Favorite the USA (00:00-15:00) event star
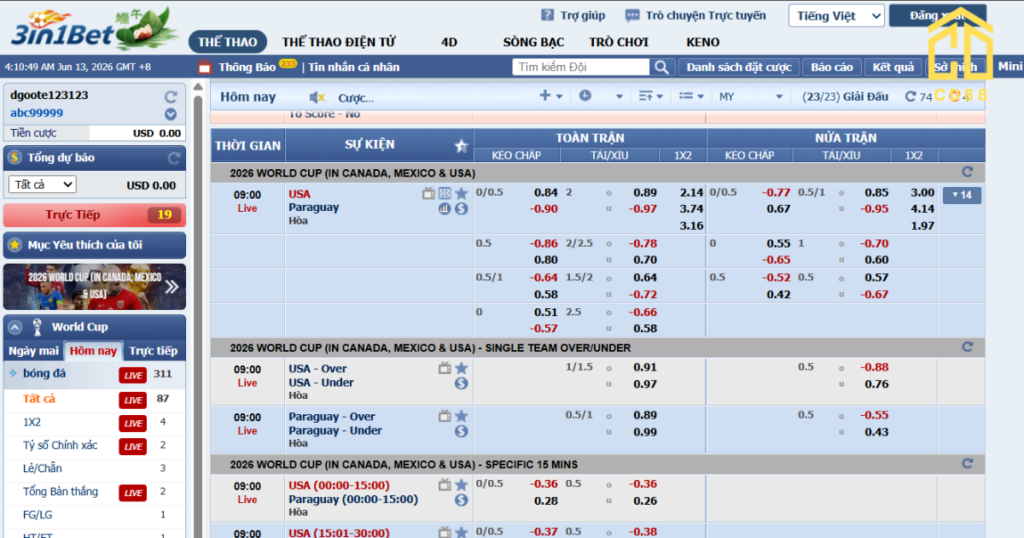This screenshot has width=1024, height=538. (461, 484)
